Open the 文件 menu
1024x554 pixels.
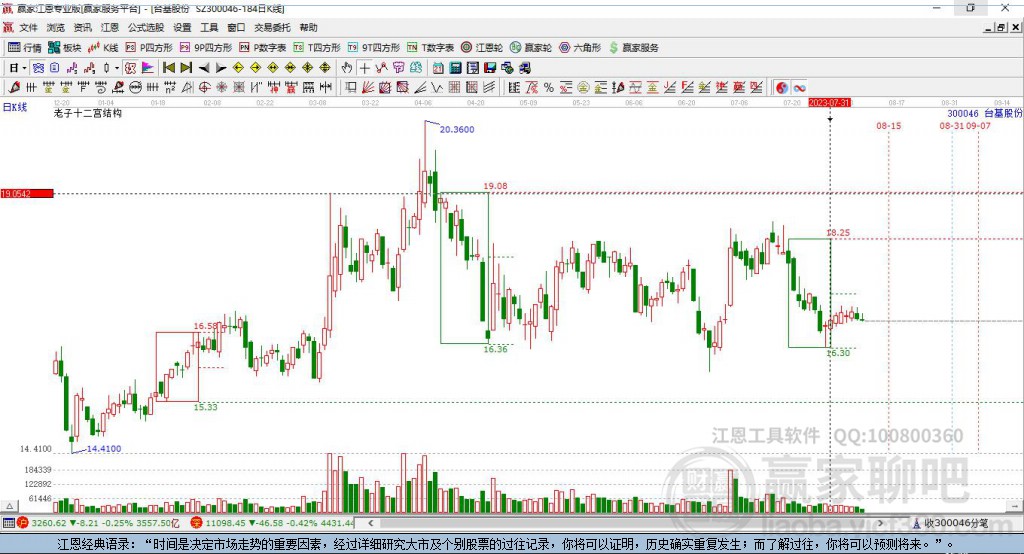[29, 27]
